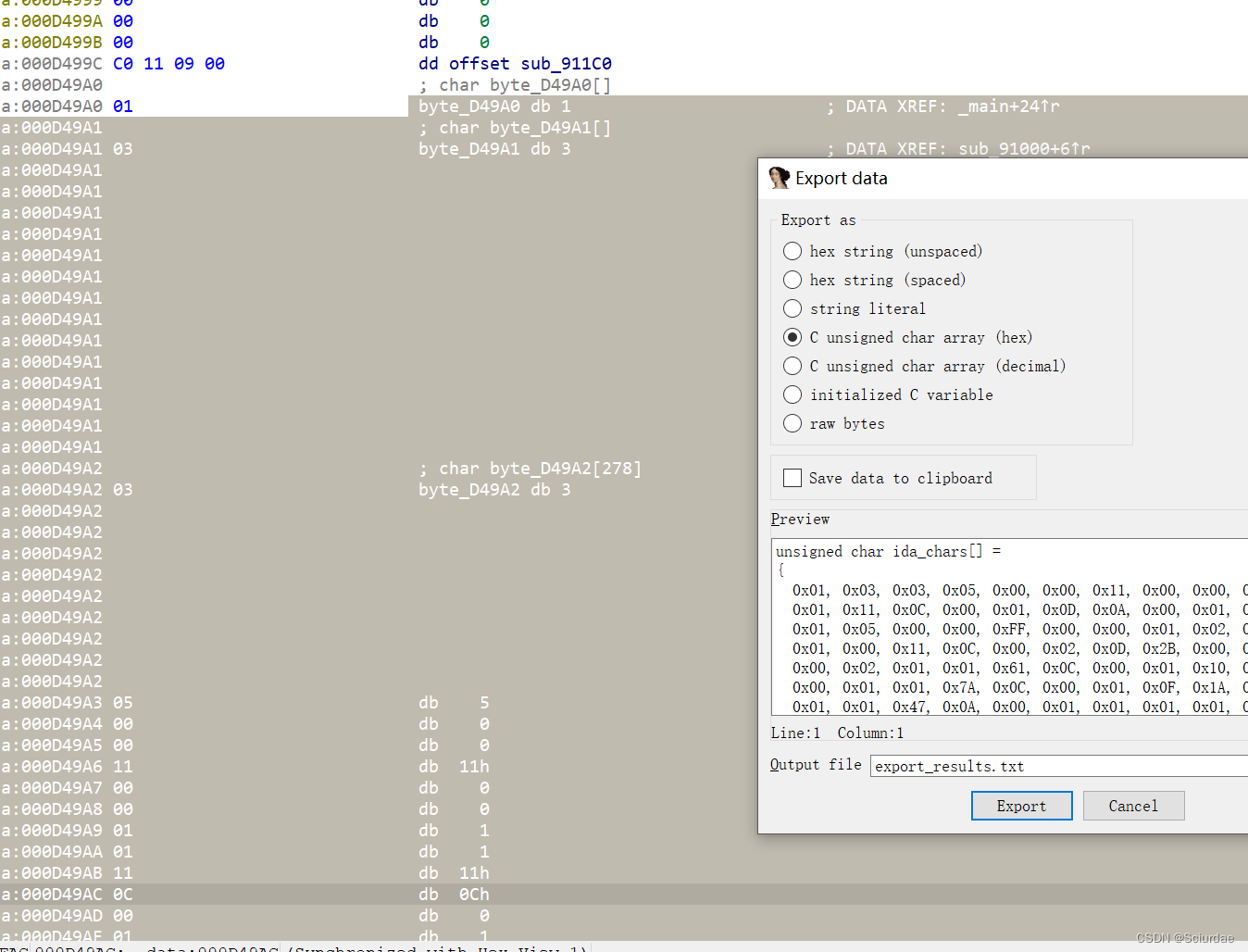Click the 'db 0Ch' highlighted line
The width and height of the screenshot is (1248, 952).
(x=454, y=895)
